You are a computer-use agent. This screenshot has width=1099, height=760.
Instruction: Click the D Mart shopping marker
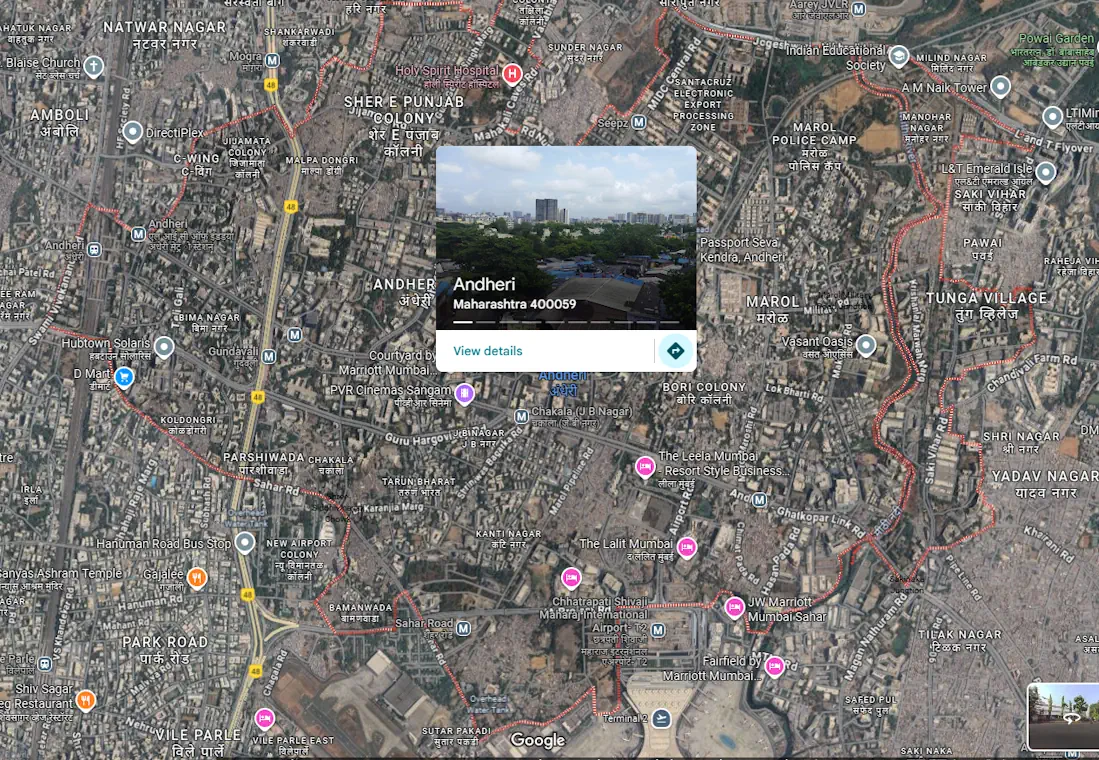pos(124,377)
